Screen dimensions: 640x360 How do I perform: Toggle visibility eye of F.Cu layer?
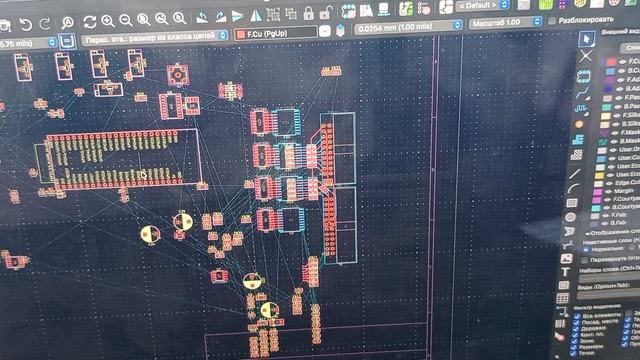(622, 62)
